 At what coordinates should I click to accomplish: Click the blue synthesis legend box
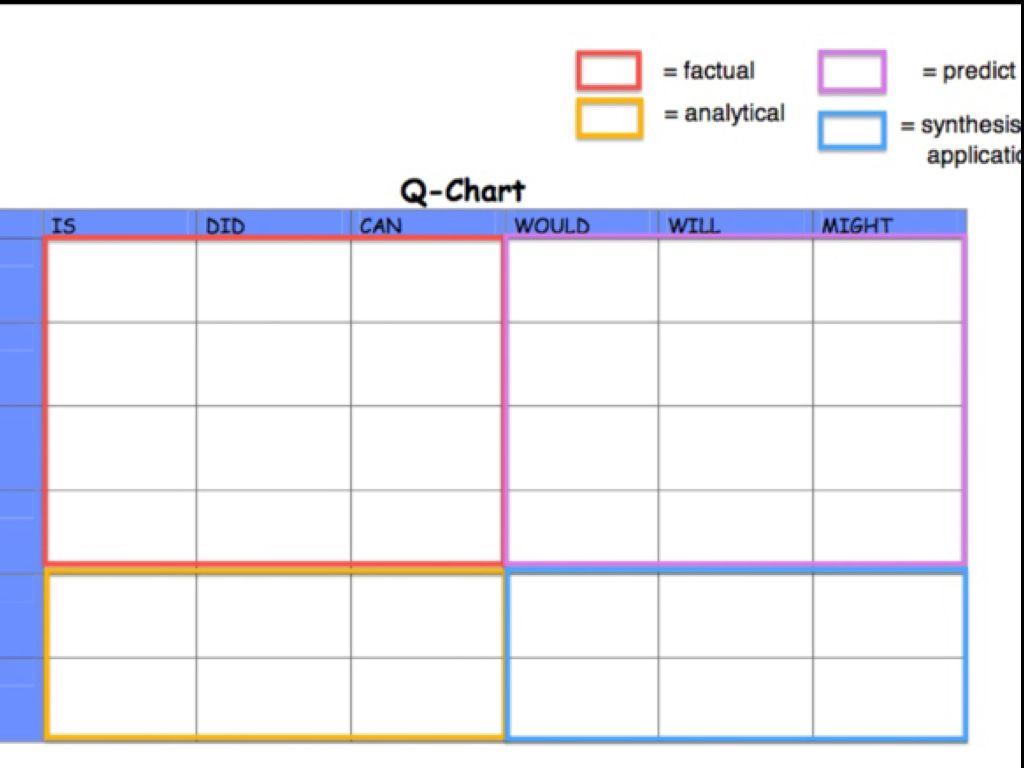(852, 131)
